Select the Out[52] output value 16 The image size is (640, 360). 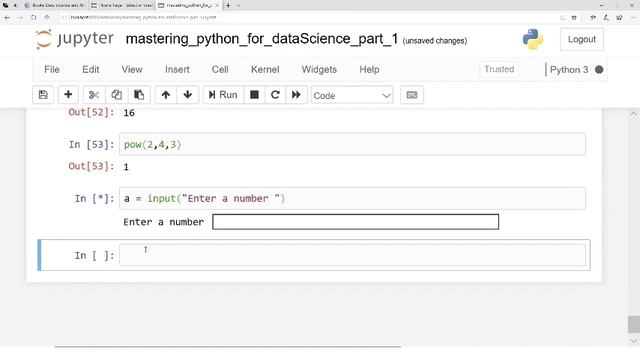coord(129,113)
